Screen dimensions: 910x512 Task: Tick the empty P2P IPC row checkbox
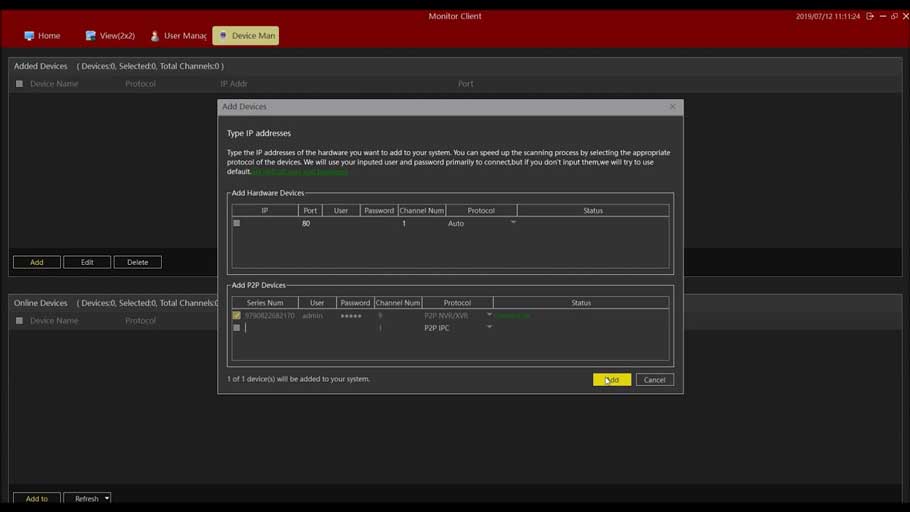[x=237, y=328]
